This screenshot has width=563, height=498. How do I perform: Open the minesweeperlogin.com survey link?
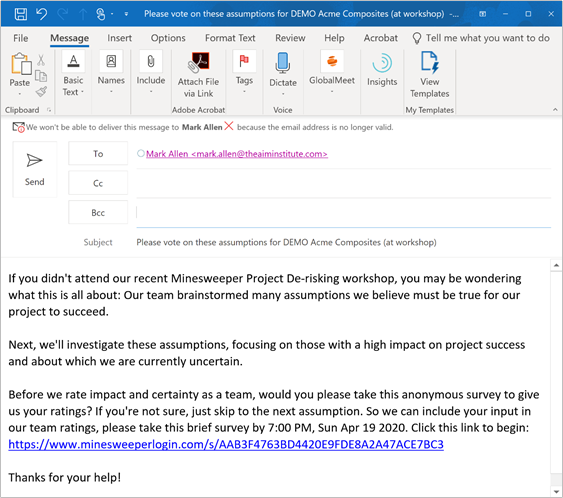click(x=226, y=444)
